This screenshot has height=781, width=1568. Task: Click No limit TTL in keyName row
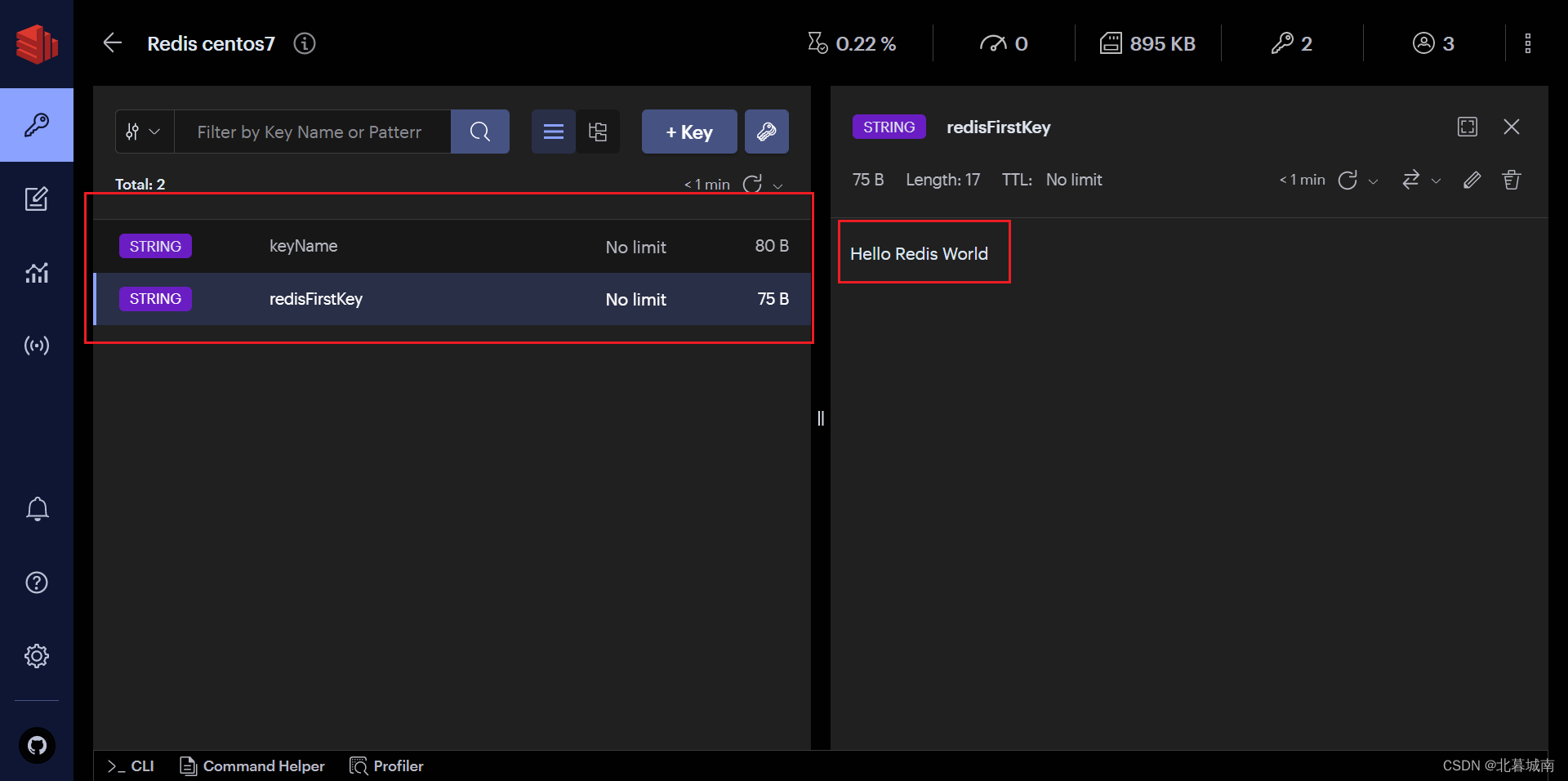[x=636, y=247]
